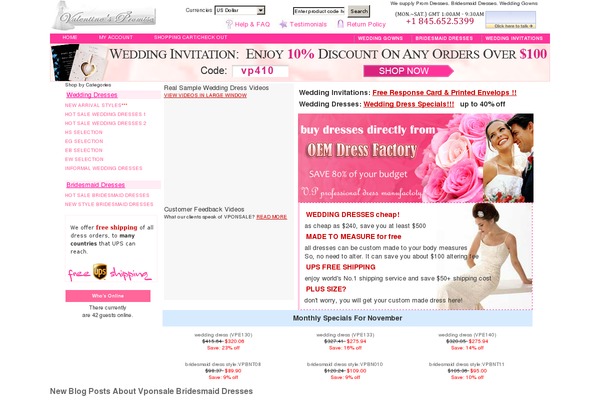Open SHOPPING CART/CHECK OUT menu item

coord(191,38)
